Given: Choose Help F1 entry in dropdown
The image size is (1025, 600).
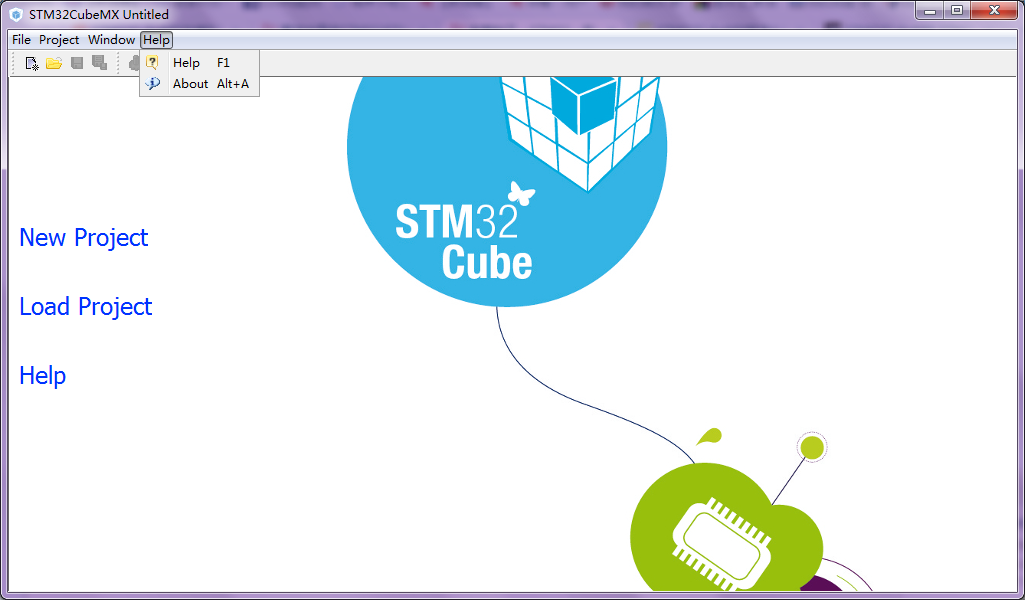Looking at the screenshot, I should pyautogui.click(x=199, y=63).
